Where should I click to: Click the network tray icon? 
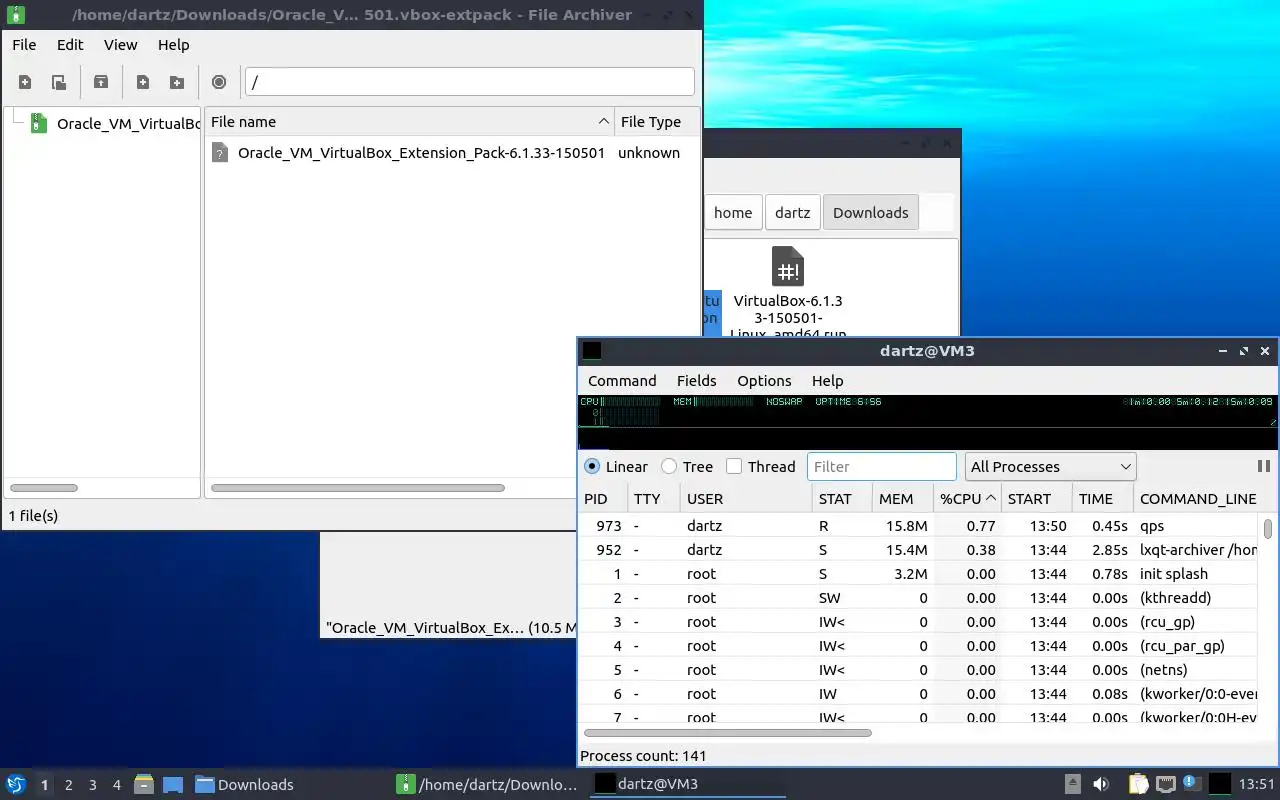[1166, 784]
